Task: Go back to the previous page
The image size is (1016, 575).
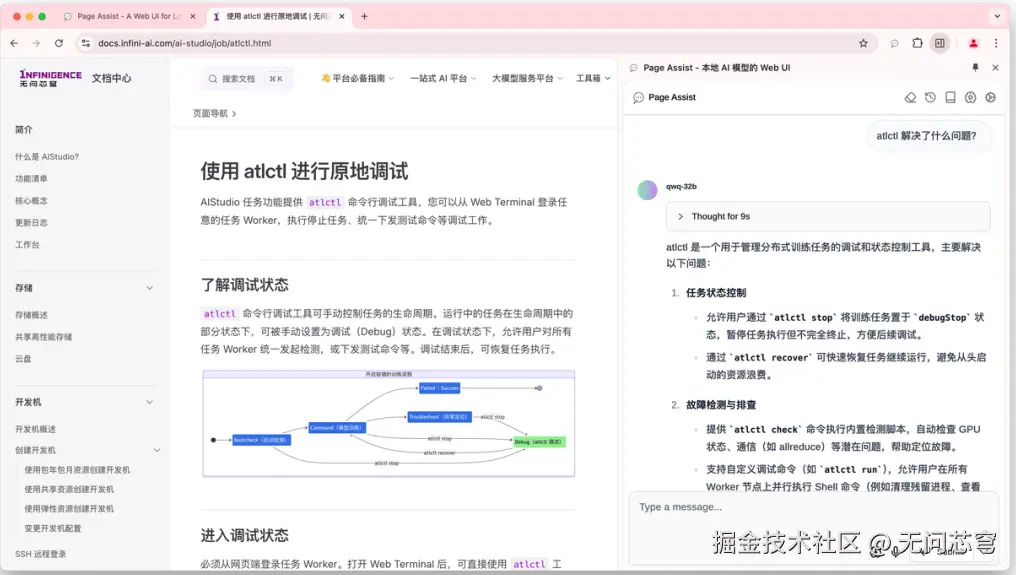Action: pos(14,43)
